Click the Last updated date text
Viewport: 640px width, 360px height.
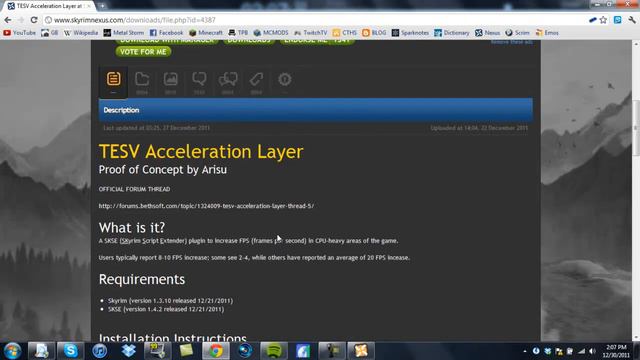156,128
